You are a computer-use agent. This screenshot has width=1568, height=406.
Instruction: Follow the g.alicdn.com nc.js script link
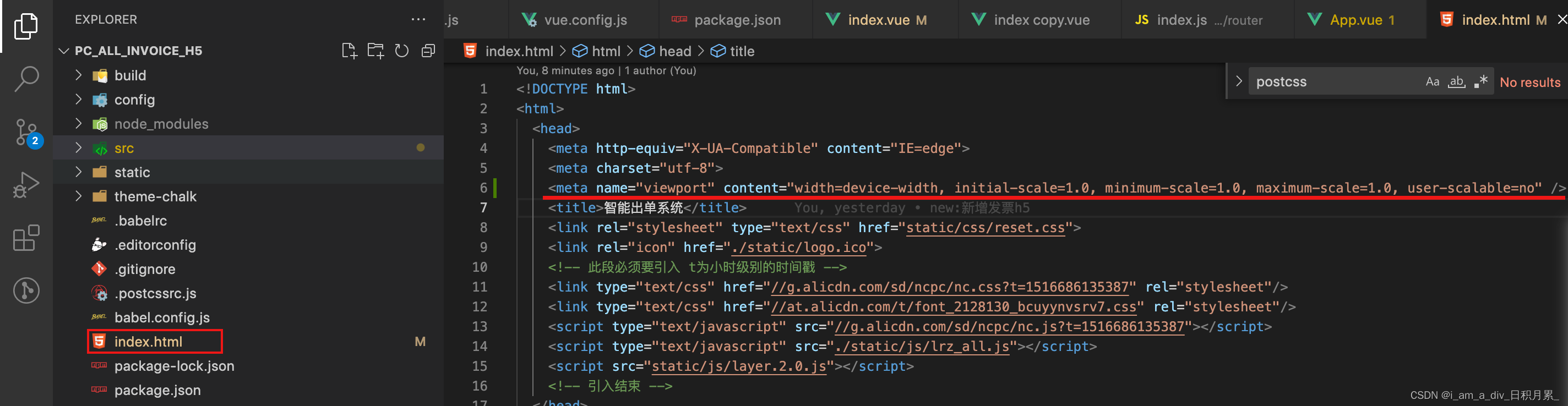(1009, 327)
